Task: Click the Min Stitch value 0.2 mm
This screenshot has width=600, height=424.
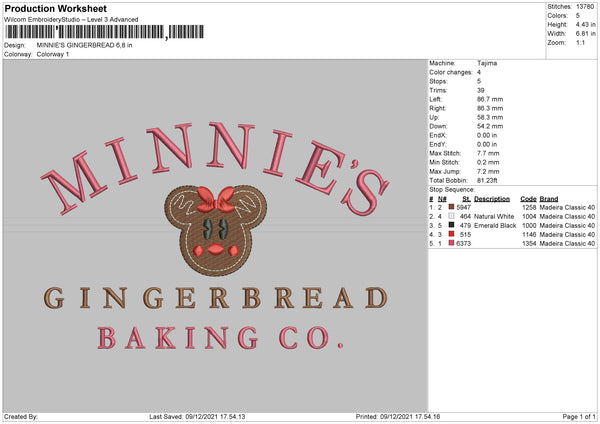Action: click(x=488, y=162)
